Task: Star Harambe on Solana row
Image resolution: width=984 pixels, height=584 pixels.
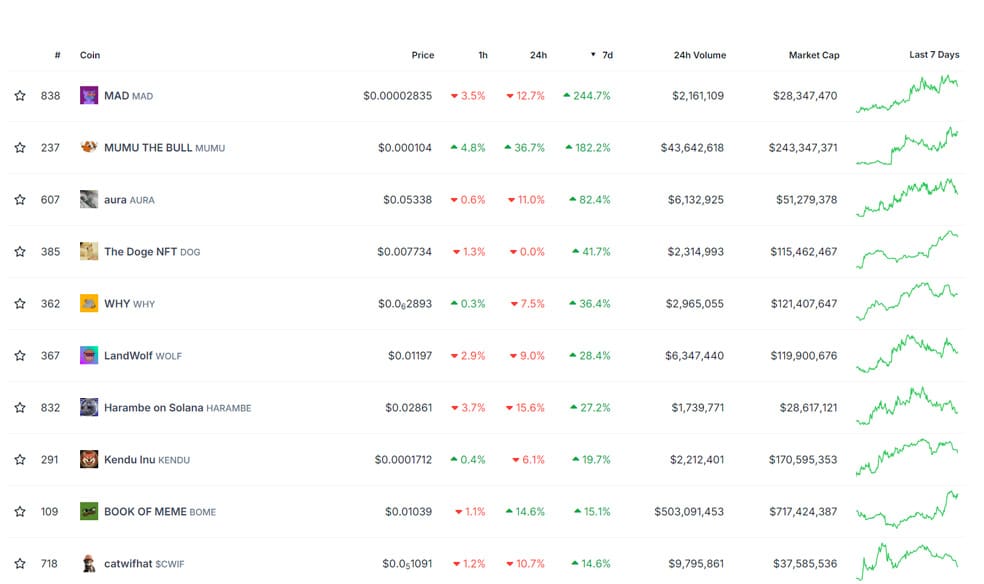Action: 20,408
